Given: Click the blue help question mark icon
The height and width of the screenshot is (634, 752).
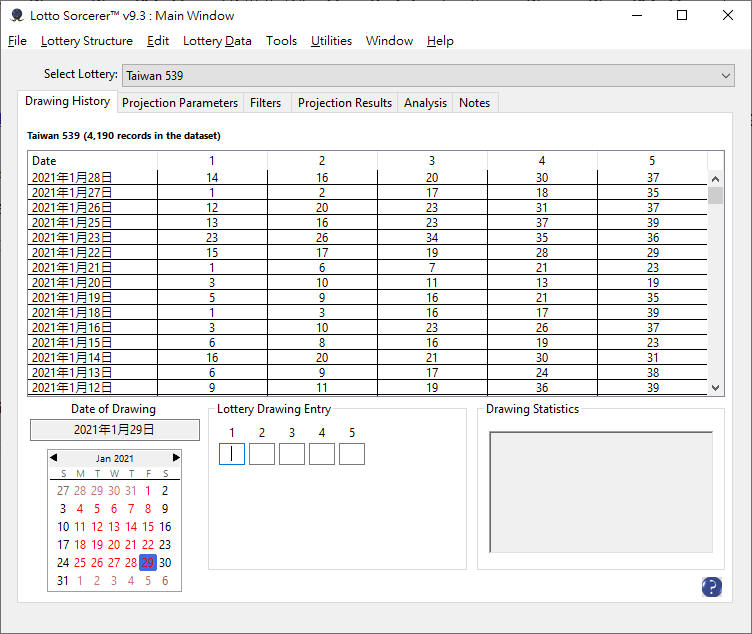Looking at the screenshot, I should (x=711, y=587).
